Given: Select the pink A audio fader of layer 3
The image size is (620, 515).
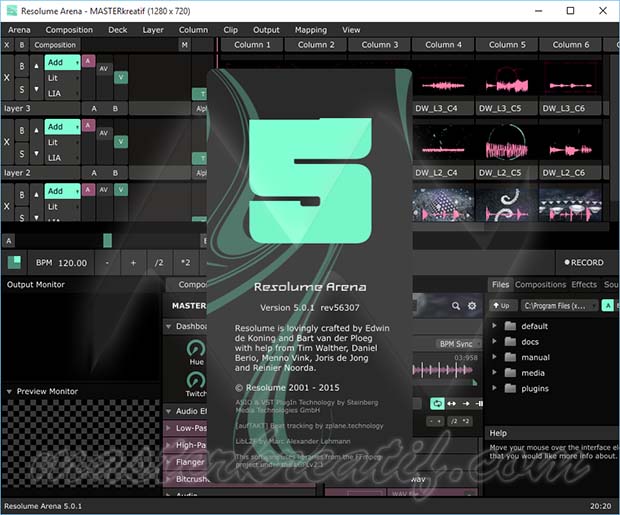Looking at the screenshot, I should pyautogui.click(x=88, y=61).
